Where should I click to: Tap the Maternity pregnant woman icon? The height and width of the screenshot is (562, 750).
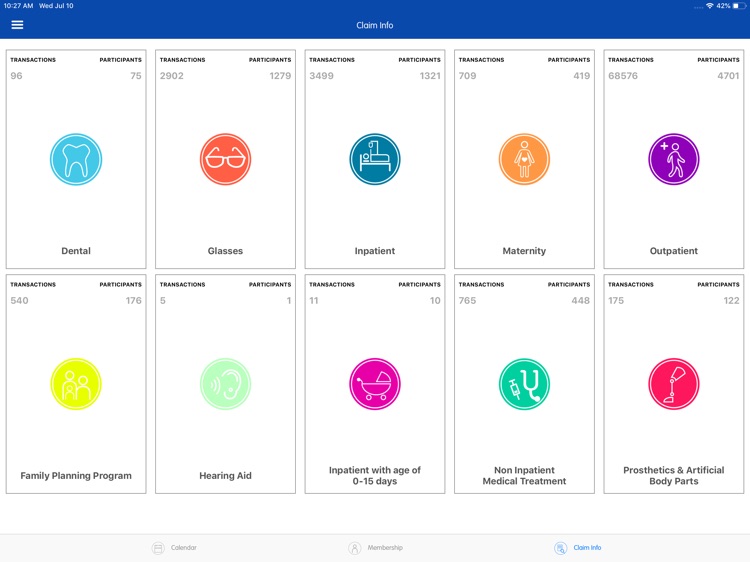click(x=524, y=159)
